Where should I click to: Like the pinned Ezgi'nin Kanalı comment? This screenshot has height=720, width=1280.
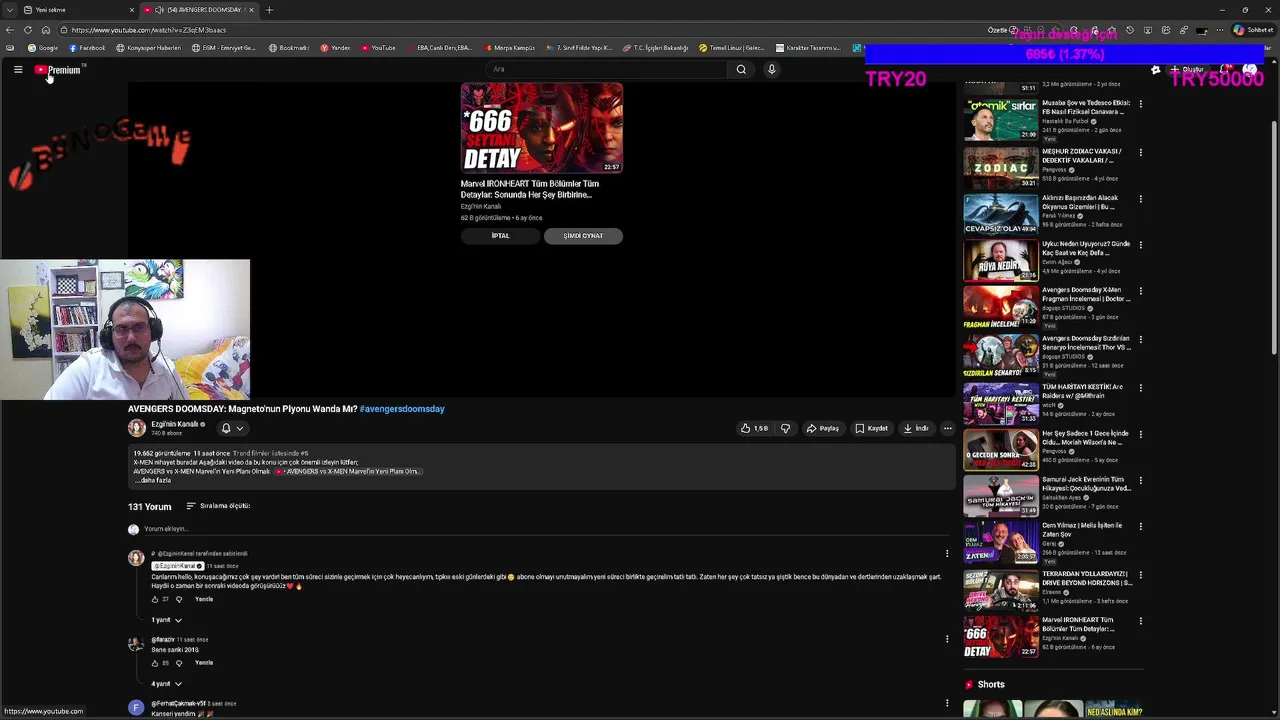click(155, 599)
